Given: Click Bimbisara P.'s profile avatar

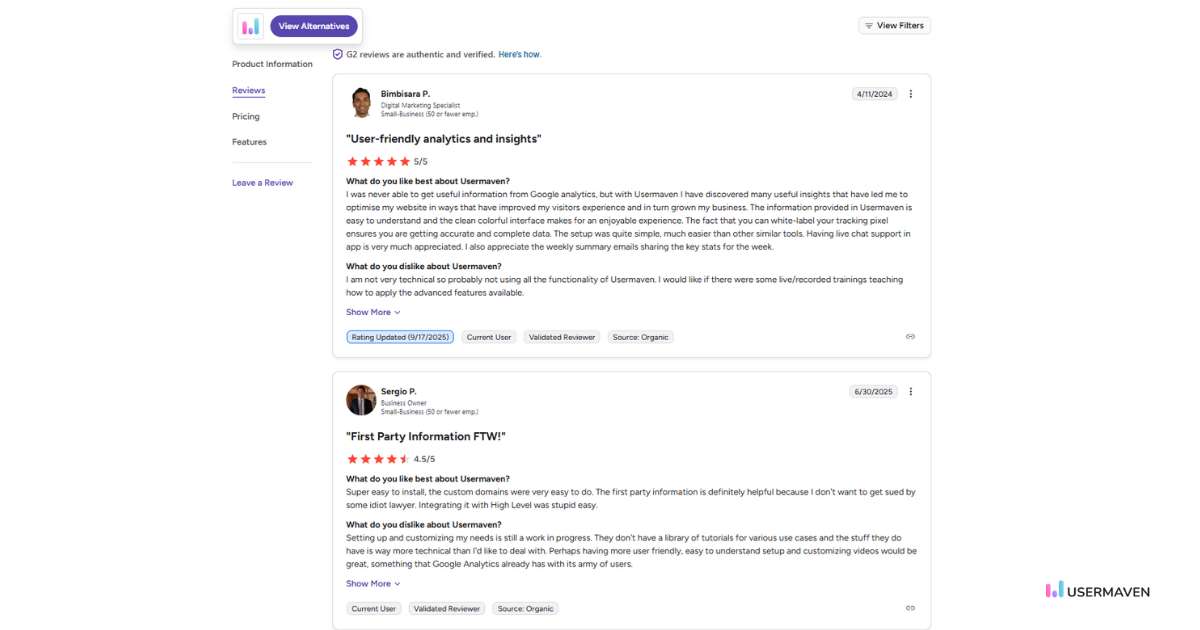Looking at the screenshot, I should pyautogui.click(x=361, y=103).
